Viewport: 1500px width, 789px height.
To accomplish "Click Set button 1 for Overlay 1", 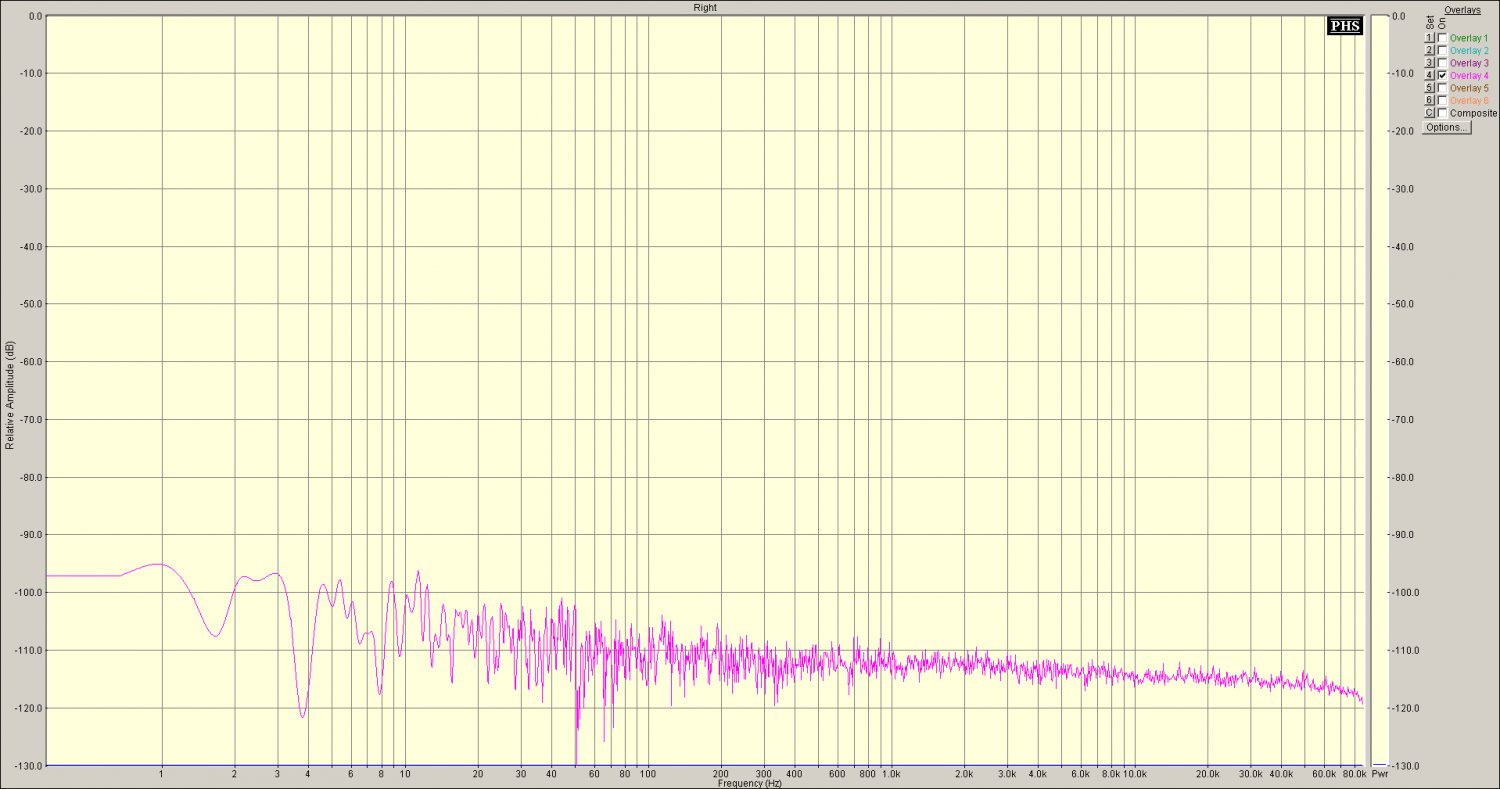I will point(1429,38).
